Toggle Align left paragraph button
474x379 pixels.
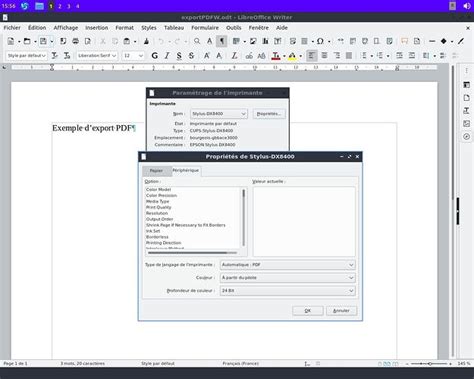pos(312,56)
